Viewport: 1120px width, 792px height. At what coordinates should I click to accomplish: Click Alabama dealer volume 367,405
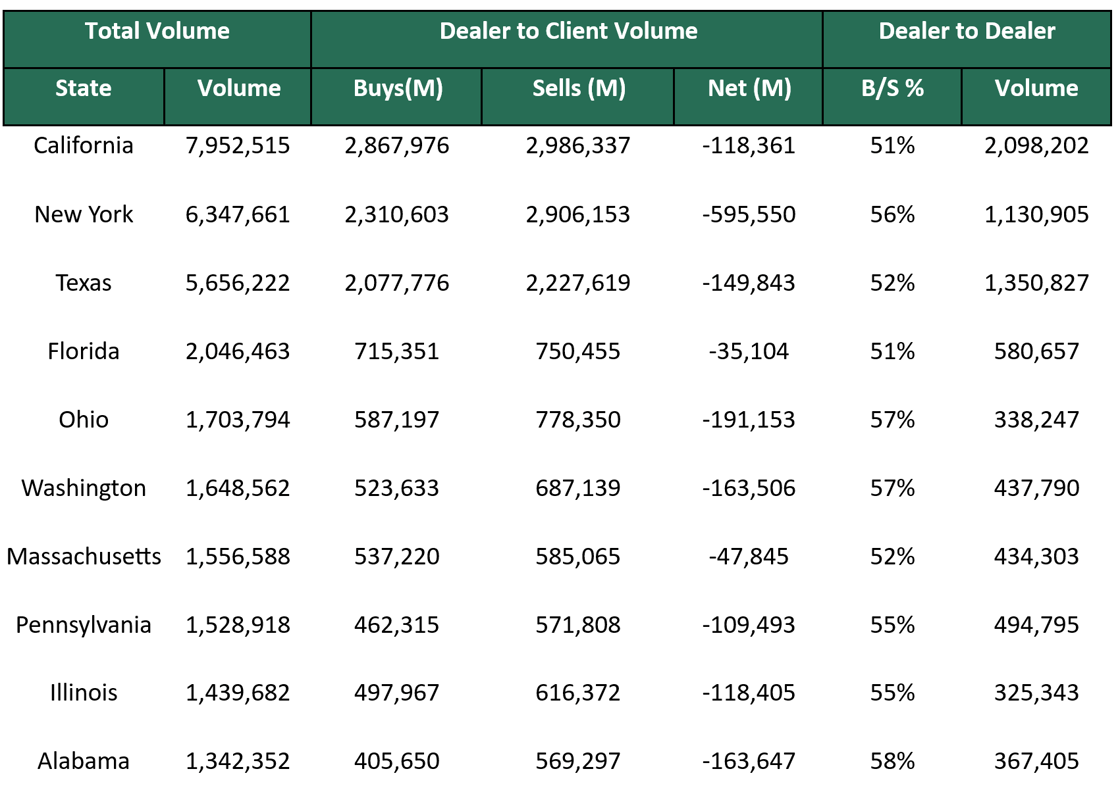(1036, 761)
